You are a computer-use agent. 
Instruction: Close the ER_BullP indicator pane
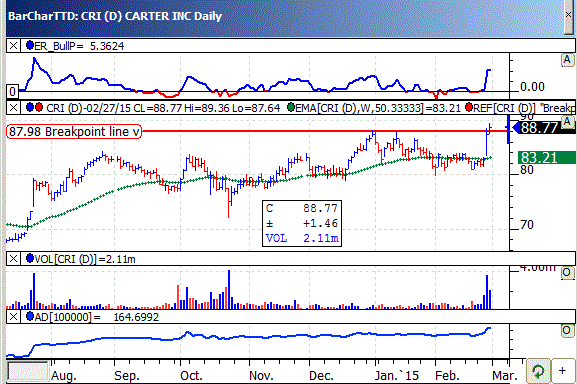tap(13, 46)
